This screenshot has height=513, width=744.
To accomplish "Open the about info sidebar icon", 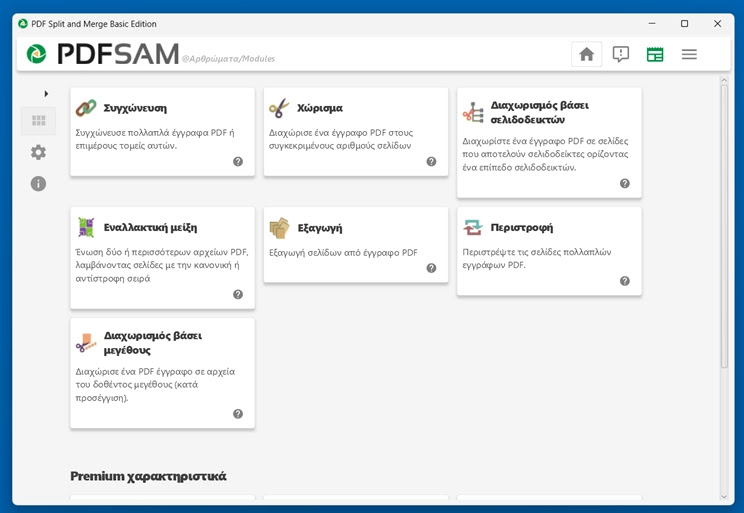I will point(38,184).
